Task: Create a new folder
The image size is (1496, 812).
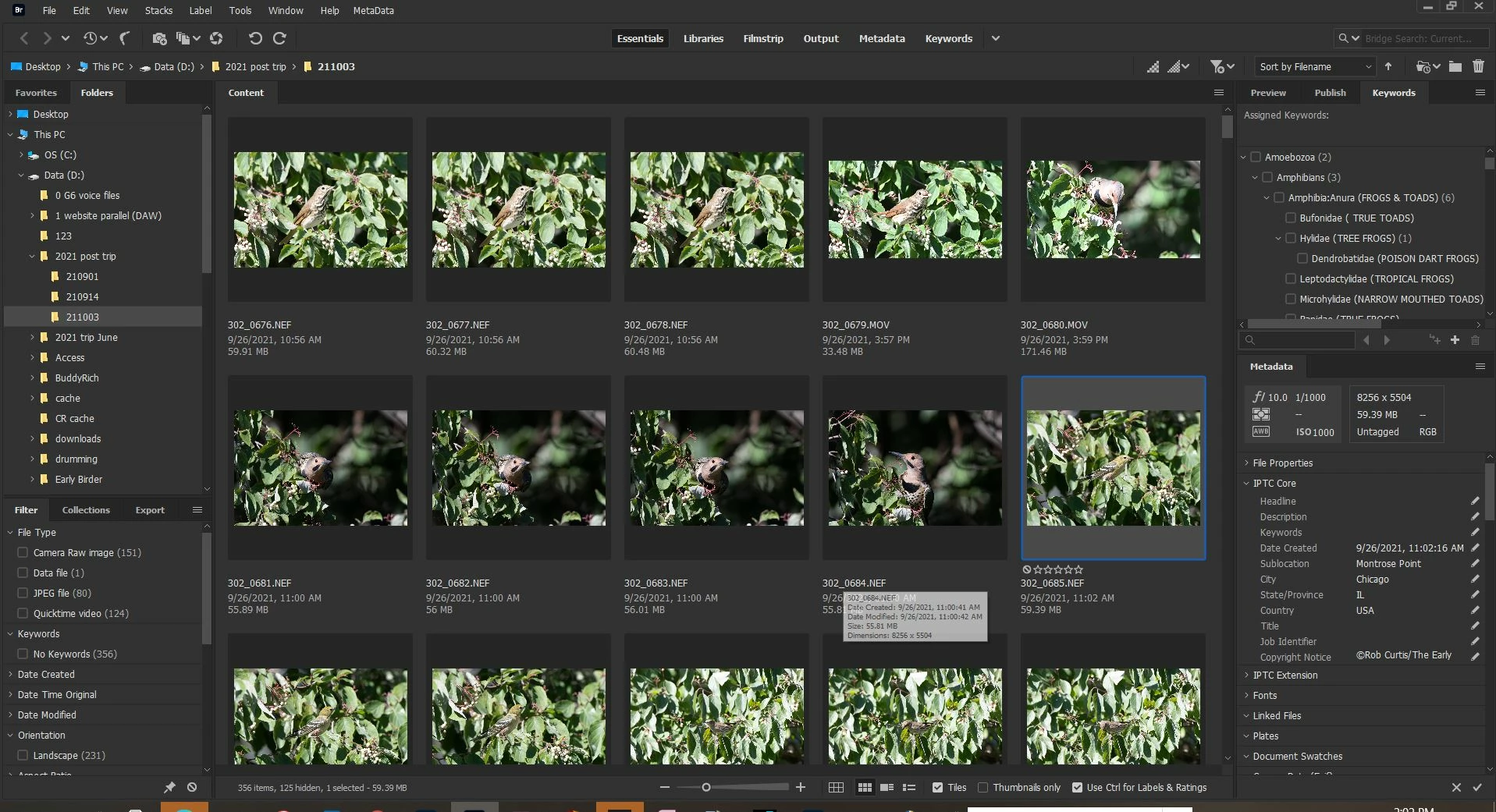Action: pos(1455,67)
